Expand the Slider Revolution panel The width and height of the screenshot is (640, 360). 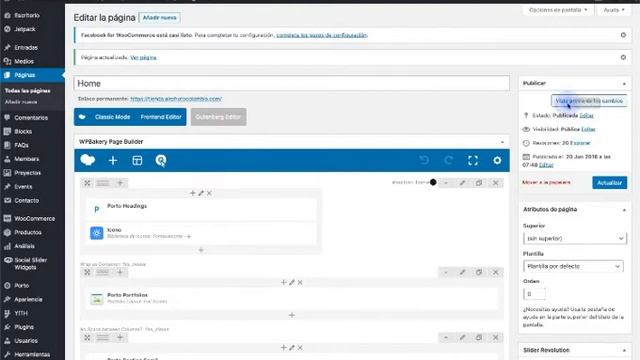coord(624,351)
